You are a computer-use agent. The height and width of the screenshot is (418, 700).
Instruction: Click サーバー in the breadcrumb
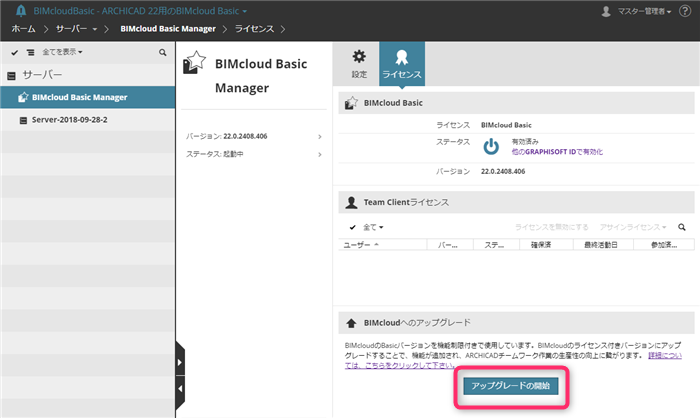tap(71, 29)
